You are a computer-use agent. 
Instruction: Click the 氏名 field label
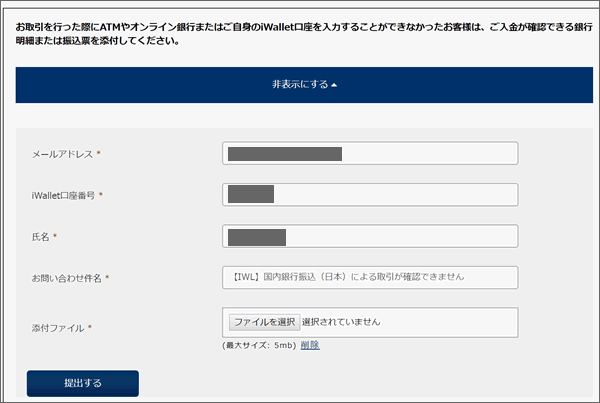pos(40,237)
